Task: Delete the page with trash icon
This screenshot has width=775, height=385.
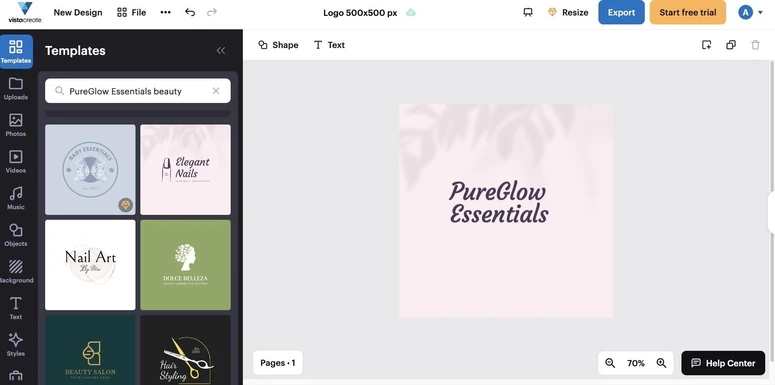Action: tap(755, 45)
